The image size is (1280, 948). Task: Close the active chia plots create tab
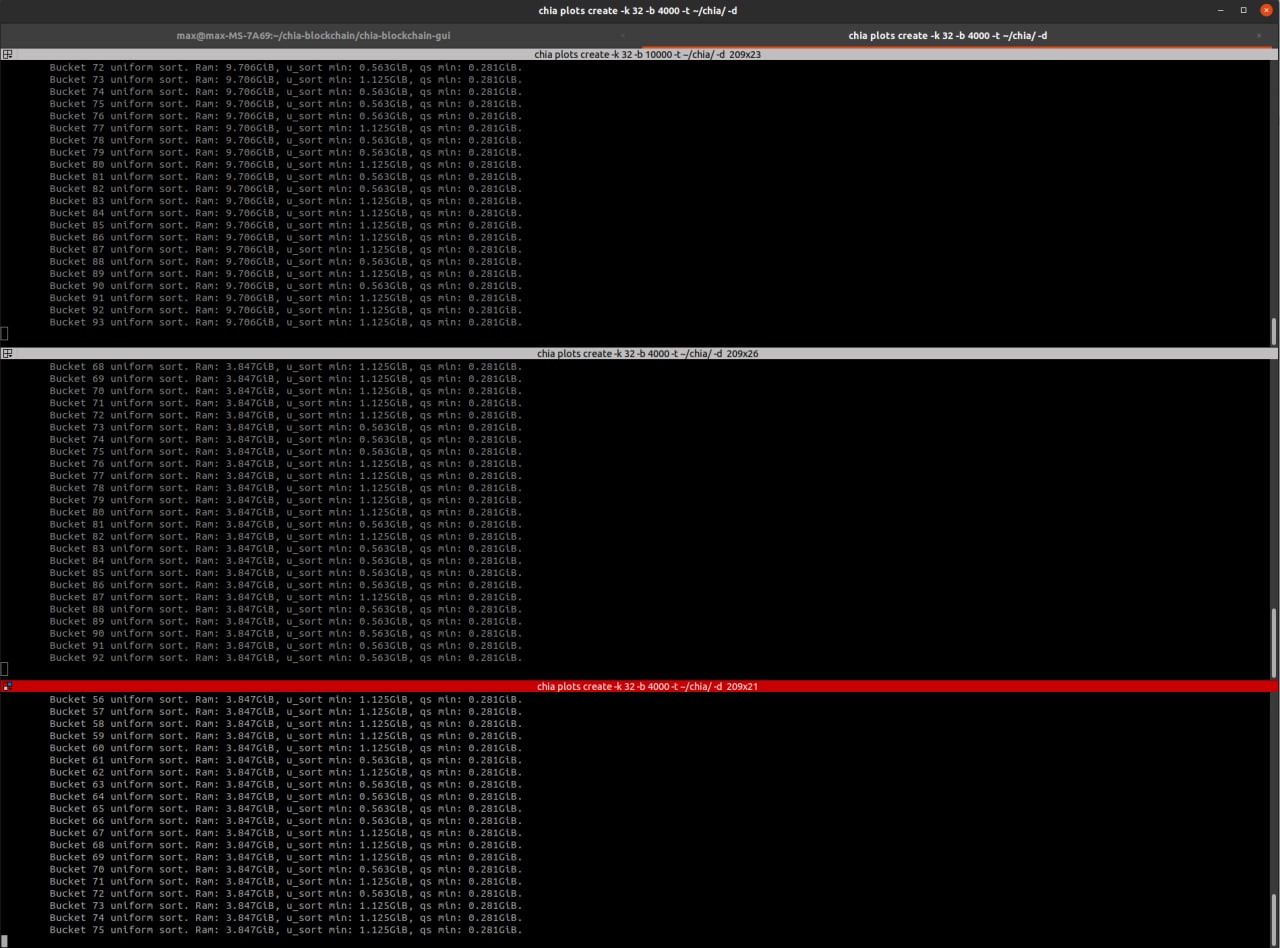point(1259,35)
